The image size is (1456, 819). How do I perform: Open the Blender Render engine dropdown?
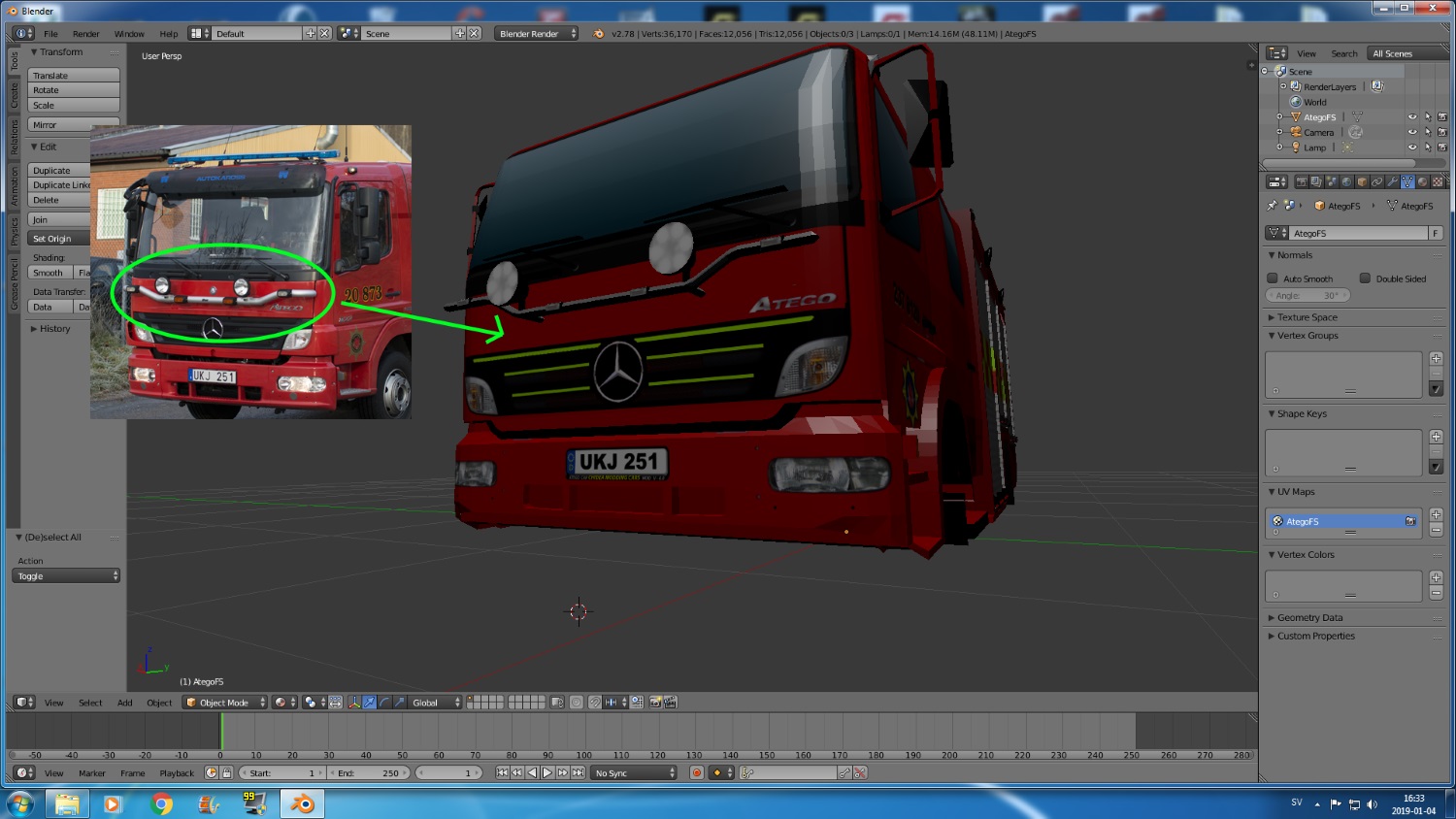click(536, 33)
